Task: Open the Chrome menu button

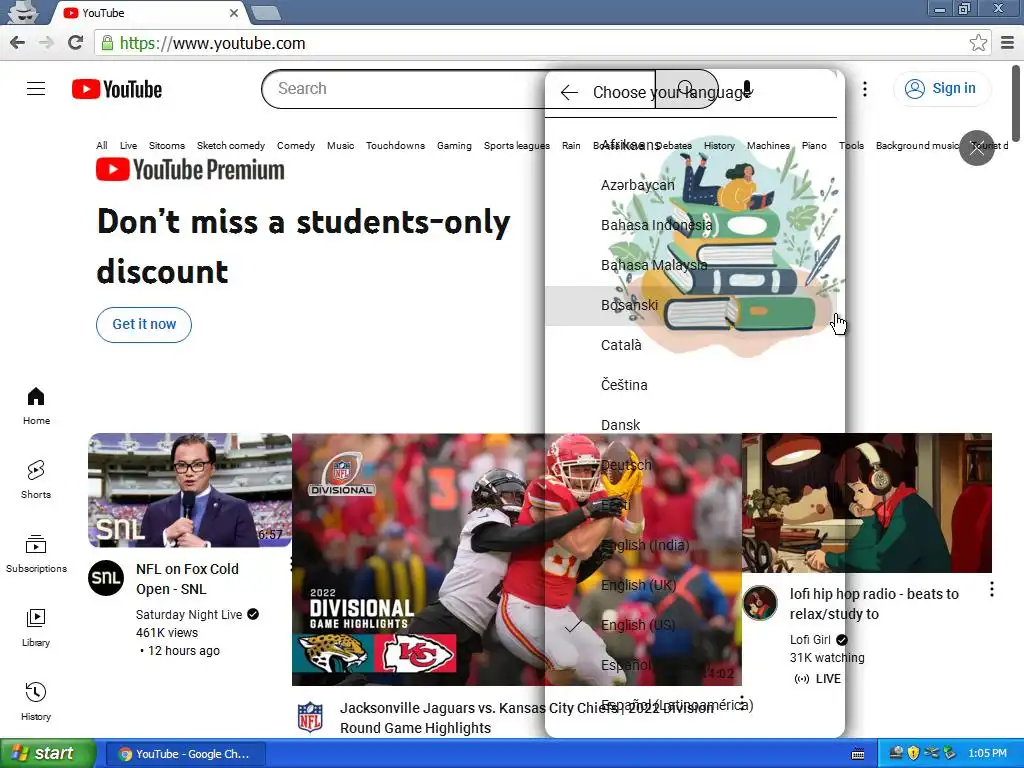Action: (x=1008, y=43)
